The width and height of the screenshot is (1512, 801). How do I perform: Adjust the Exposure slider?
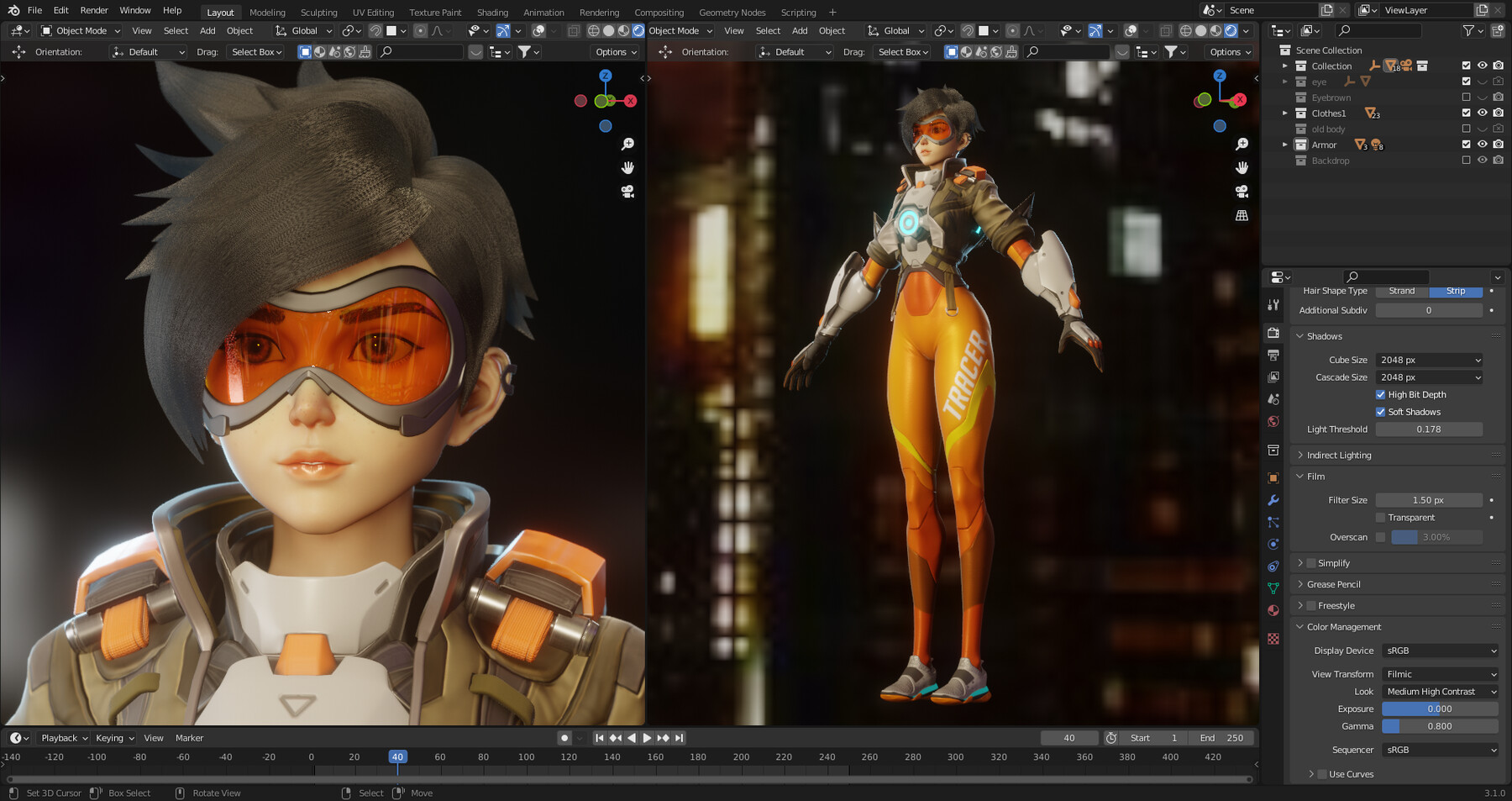1440,709
